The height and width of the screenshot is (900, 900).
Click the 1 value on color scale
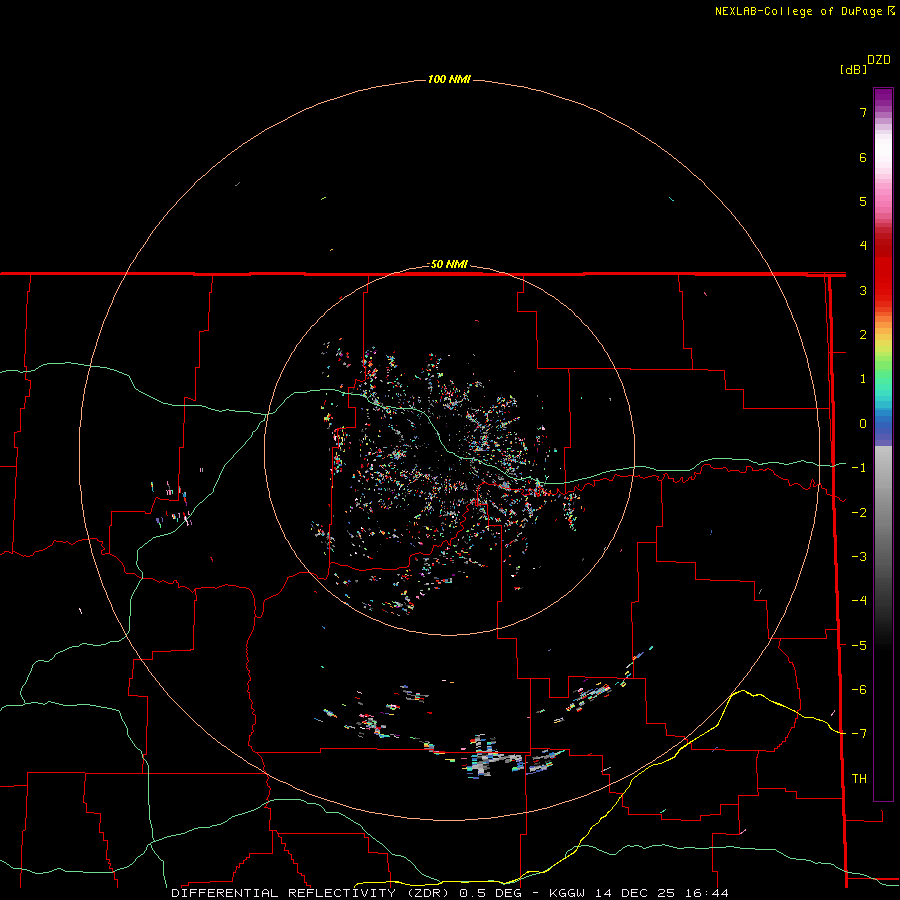tap(863, 379)
